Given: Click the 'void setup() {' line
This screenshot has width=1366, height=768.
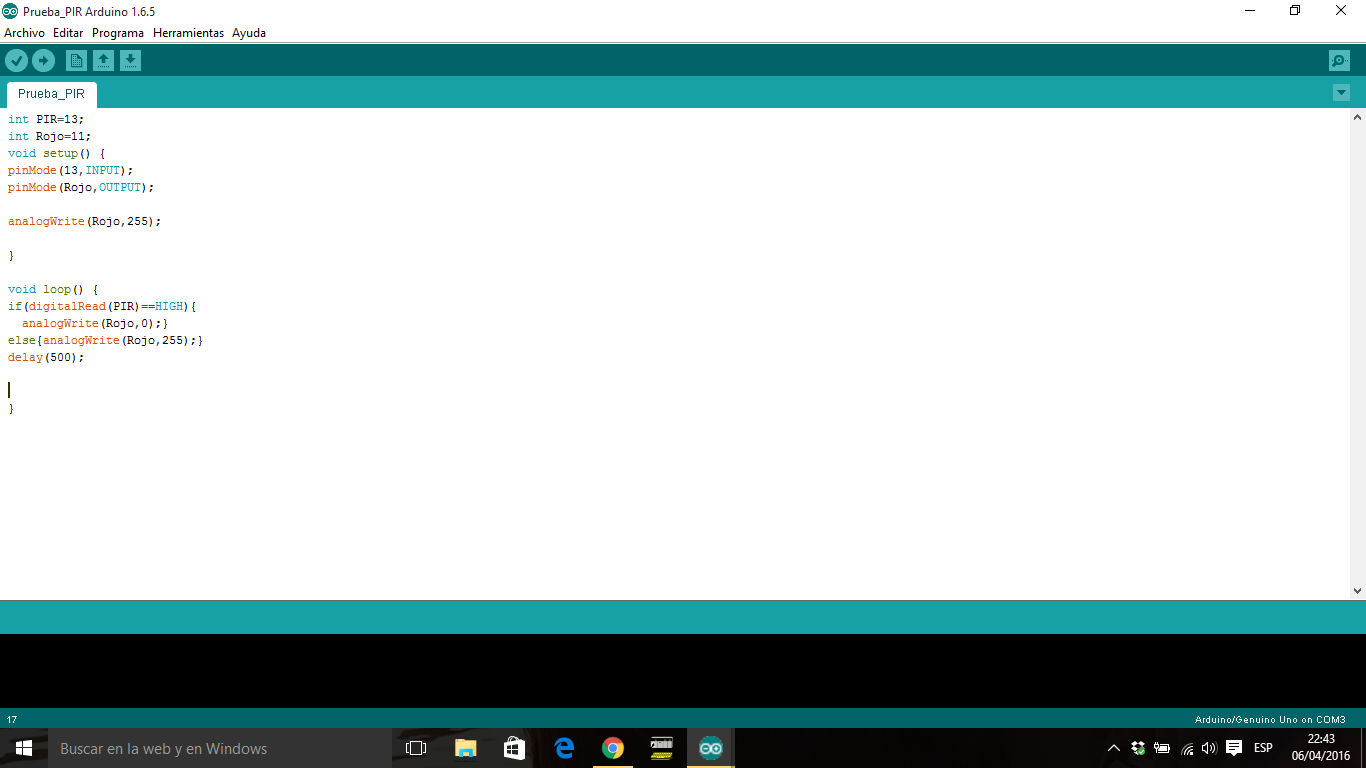Looking at the screenshot, I should pos(57,153).
